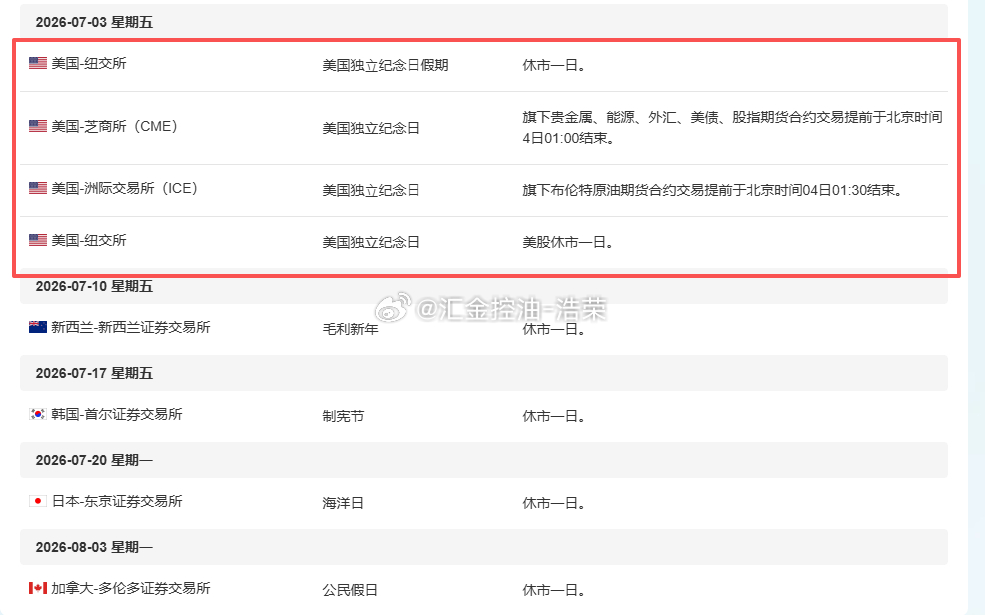Click the 毛利新年 holiday name

coord(350,329)
